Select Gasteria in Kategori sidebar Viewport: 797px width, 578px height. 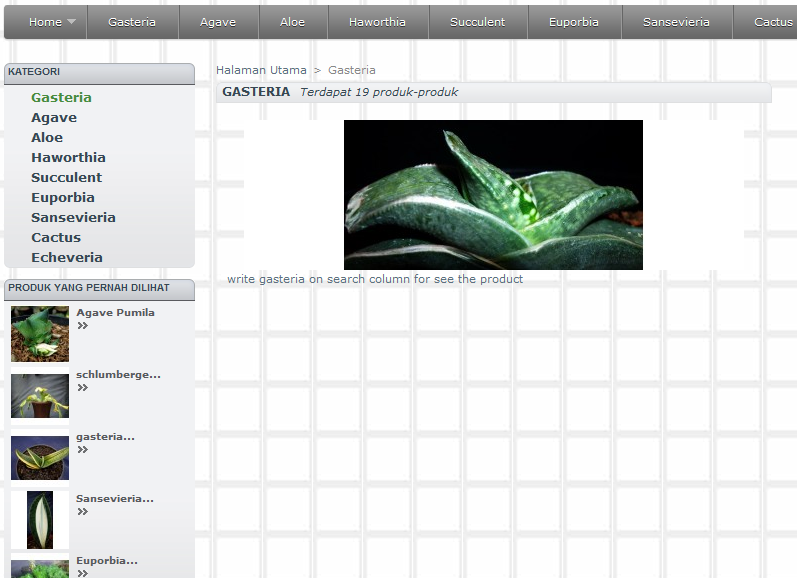tap(62, 97)
